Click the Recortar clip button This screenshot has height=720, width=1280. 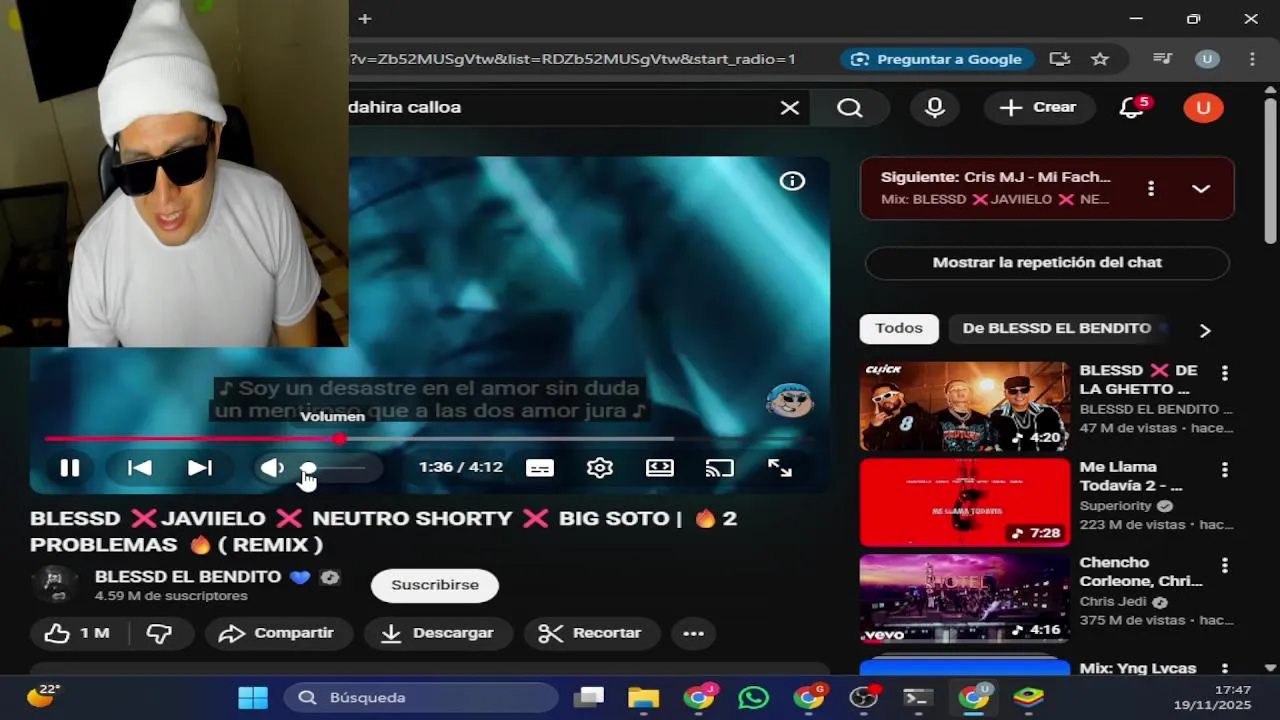(x=590, y=633)
